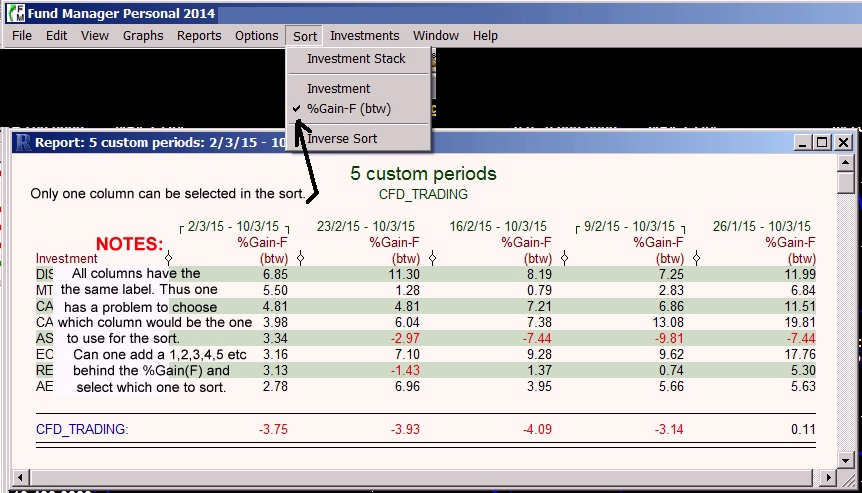Click the divider marker after the 16/2/15 column
This screenshot has height=493, width=862.
coord(565,258)
